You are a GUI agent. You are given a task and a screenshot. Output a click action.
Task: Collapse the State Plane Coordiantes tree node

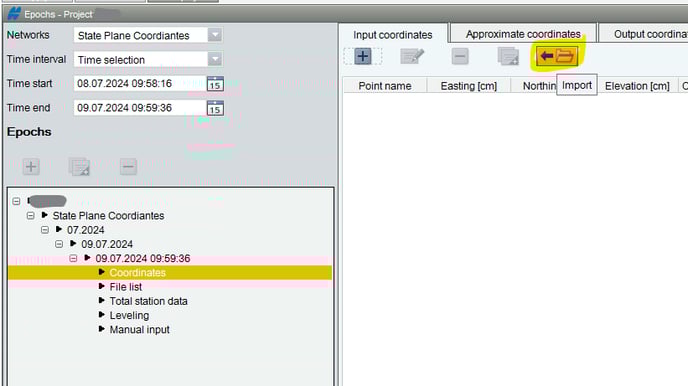point(30,216)
